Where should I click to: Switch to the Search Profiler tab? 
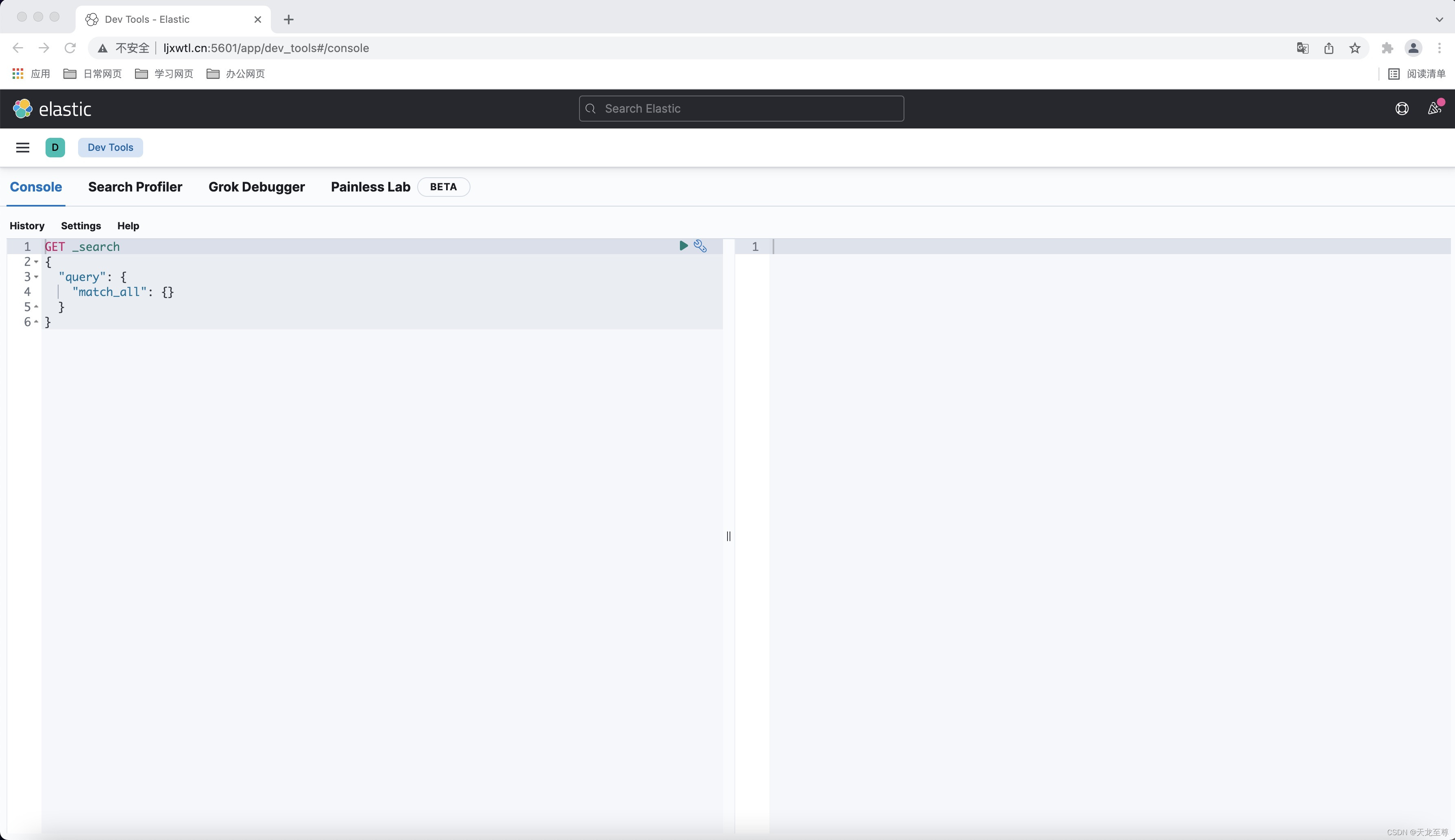pos(135,187)
